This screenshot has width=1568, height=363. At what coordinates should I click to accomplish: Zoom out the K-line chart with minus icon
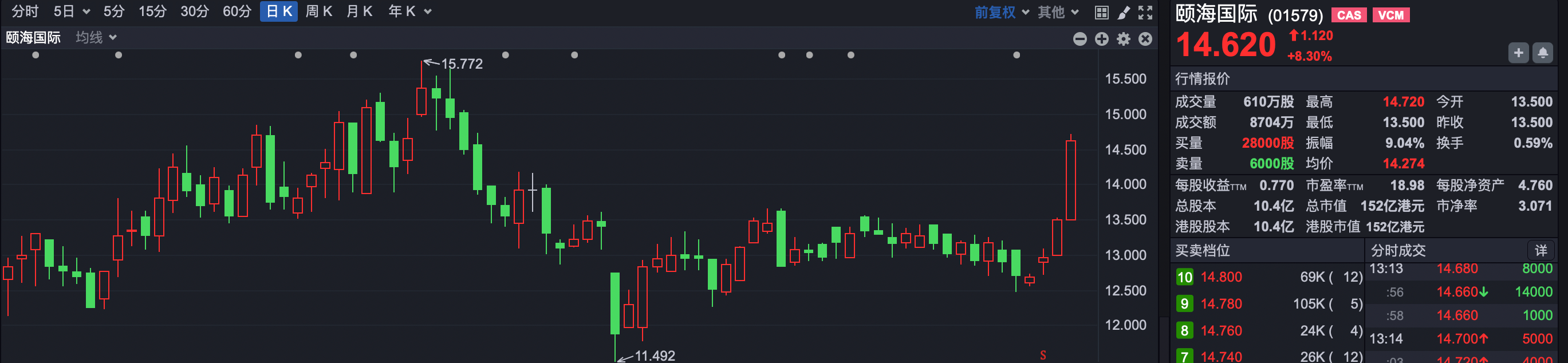[x=1080, y=39]
